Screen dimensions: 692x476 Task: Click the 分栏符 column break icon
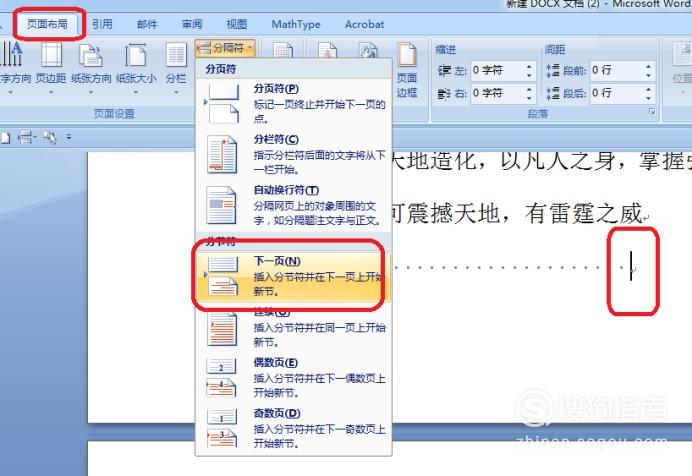(x=222, y=154)
